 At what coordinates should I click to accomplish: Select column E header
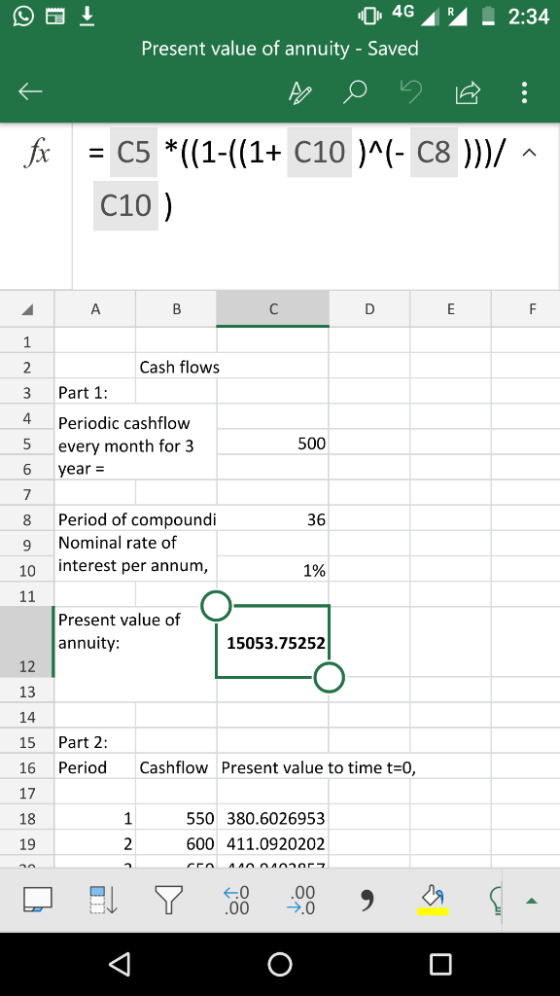point(451,309)
